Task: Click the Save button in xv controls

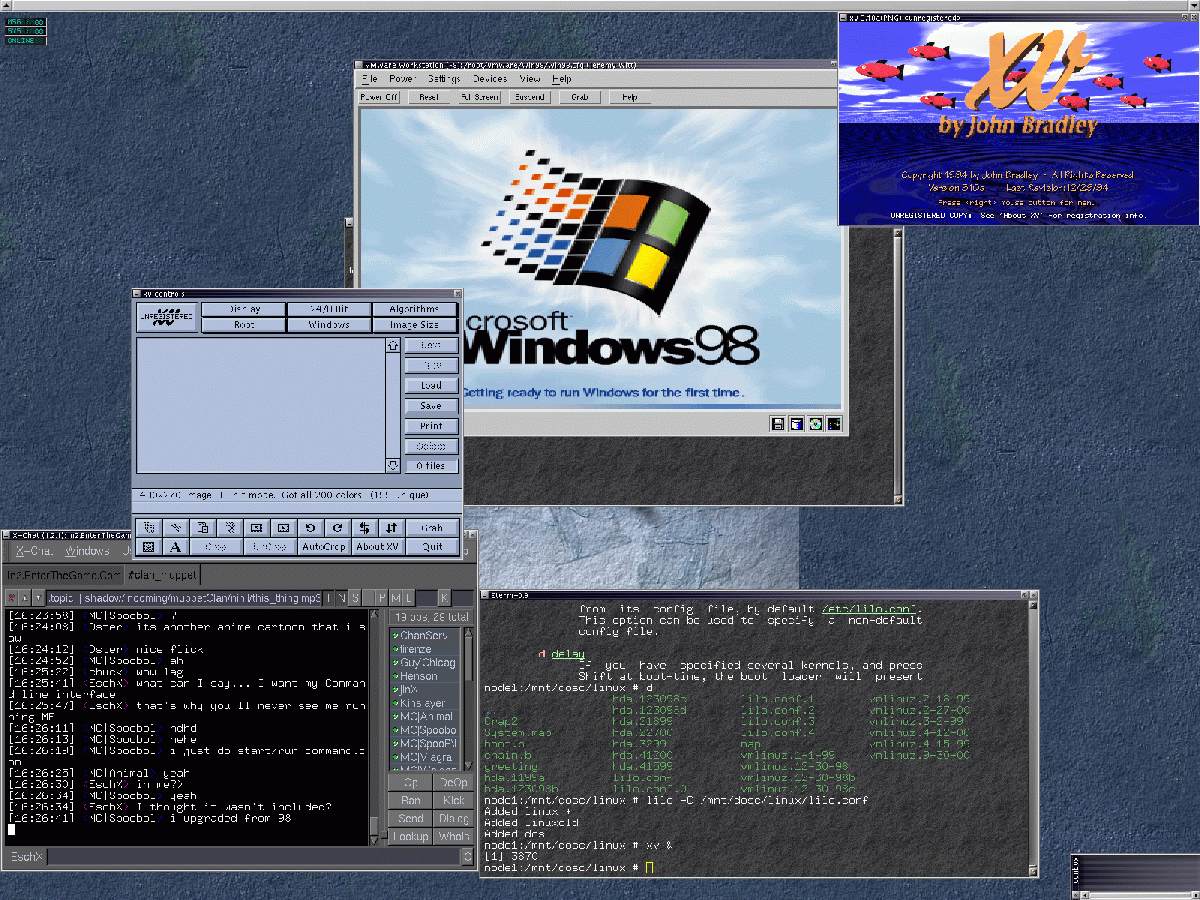Action: point(431,406)
